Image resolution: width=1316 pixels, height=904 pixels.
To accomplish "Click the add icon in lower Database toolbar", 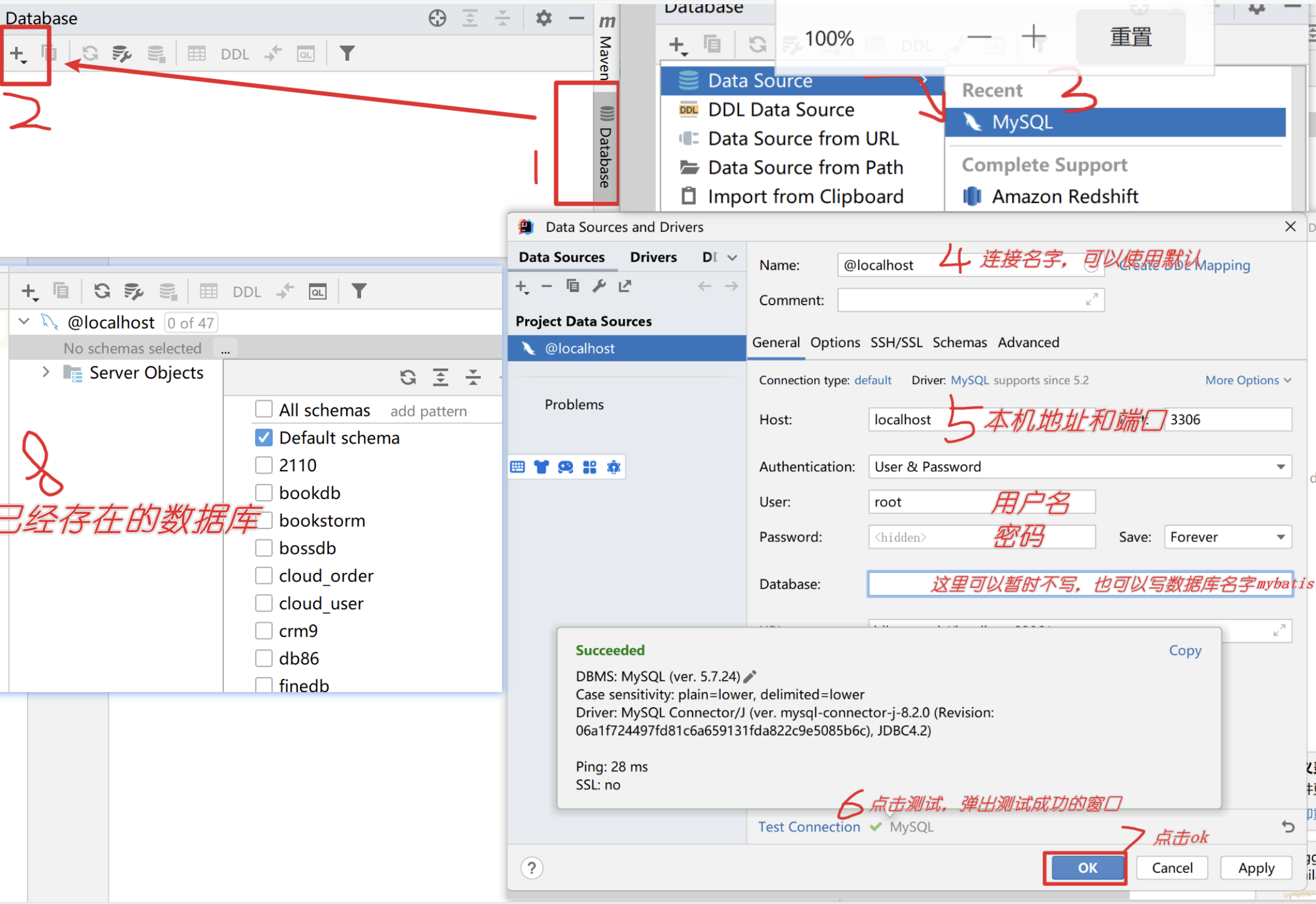I will (x=30, y=292).
